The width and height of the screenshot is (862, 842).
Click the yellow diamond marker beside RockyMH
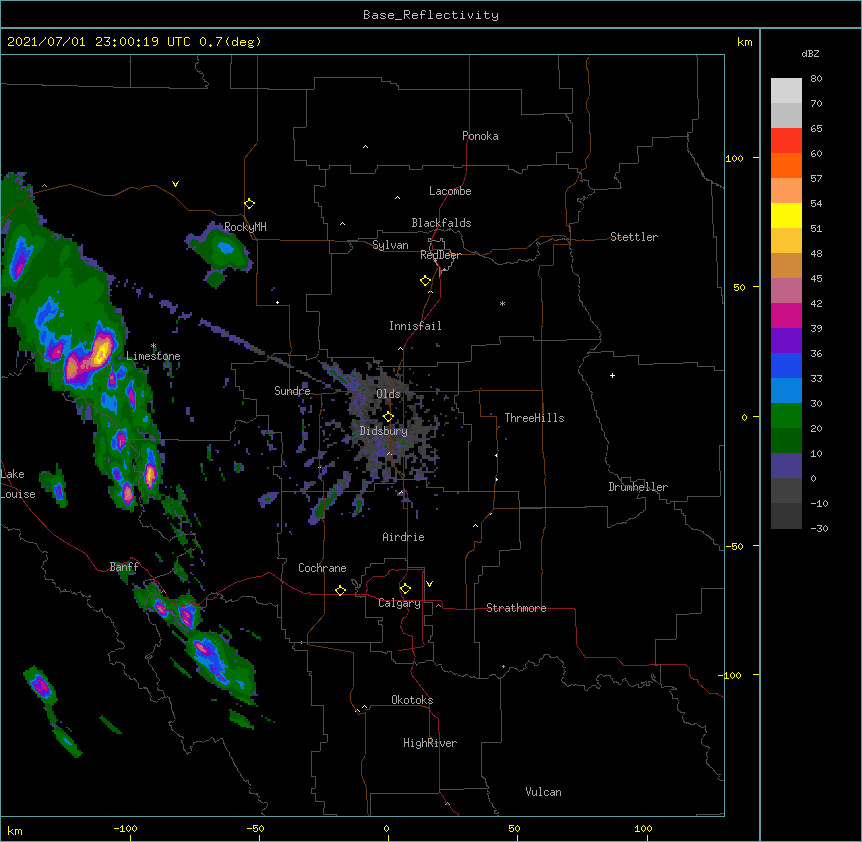pyautogui.click(x=250, y=204)
